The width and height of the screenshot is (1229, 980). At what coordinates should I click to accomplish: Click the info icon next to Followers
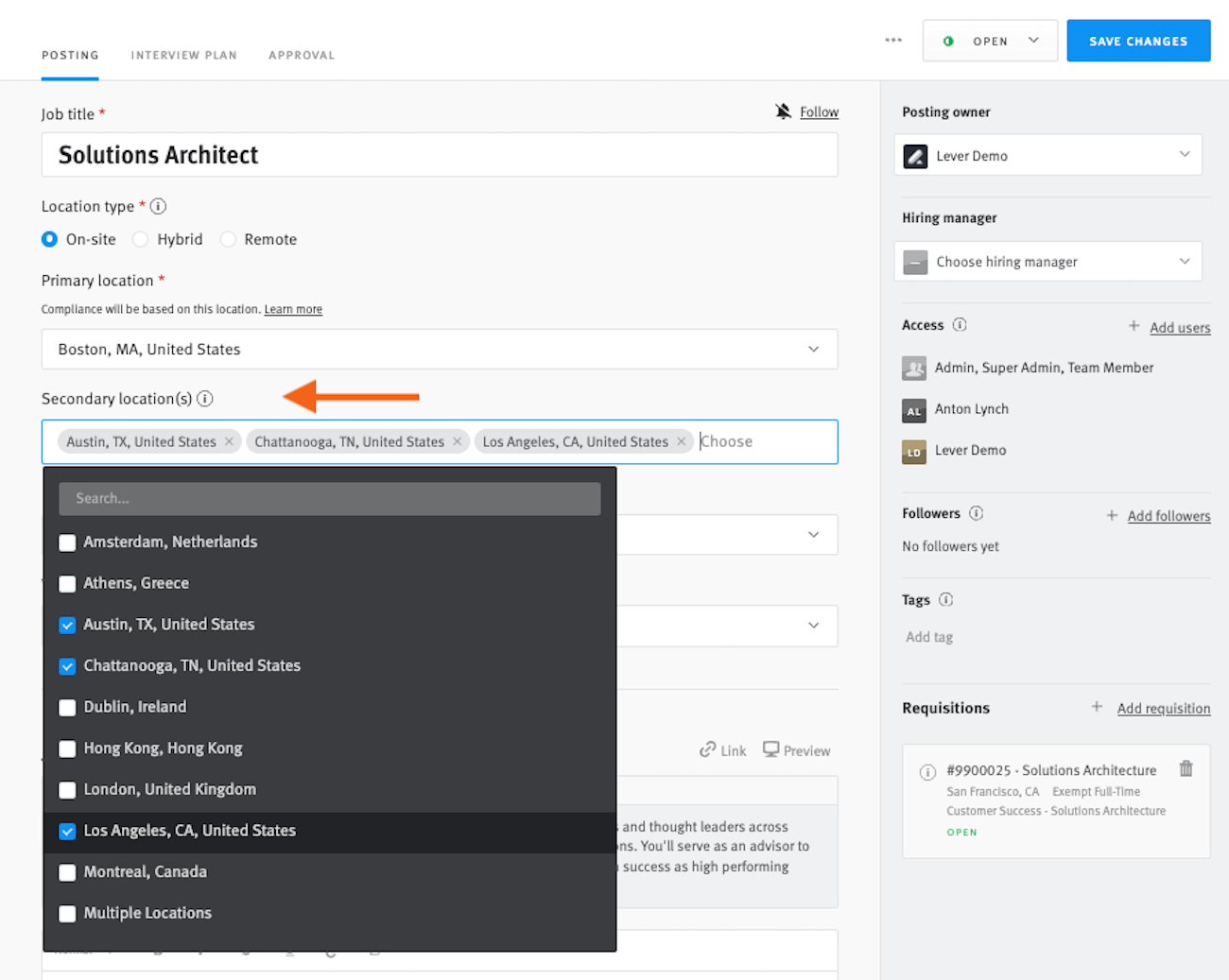977,513
